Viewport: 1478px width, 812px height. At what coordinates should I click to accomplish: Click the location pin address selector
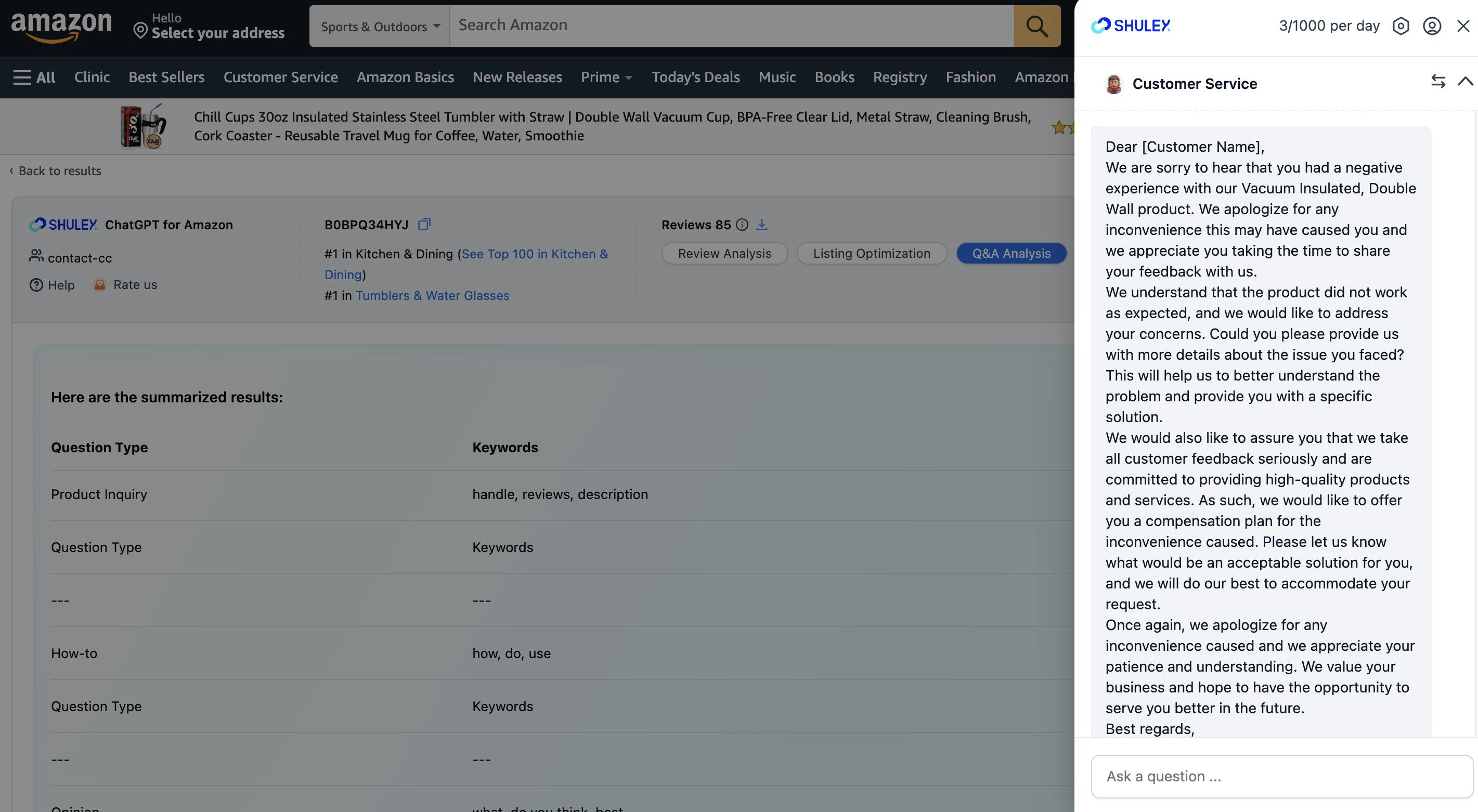tap(209, 27)
